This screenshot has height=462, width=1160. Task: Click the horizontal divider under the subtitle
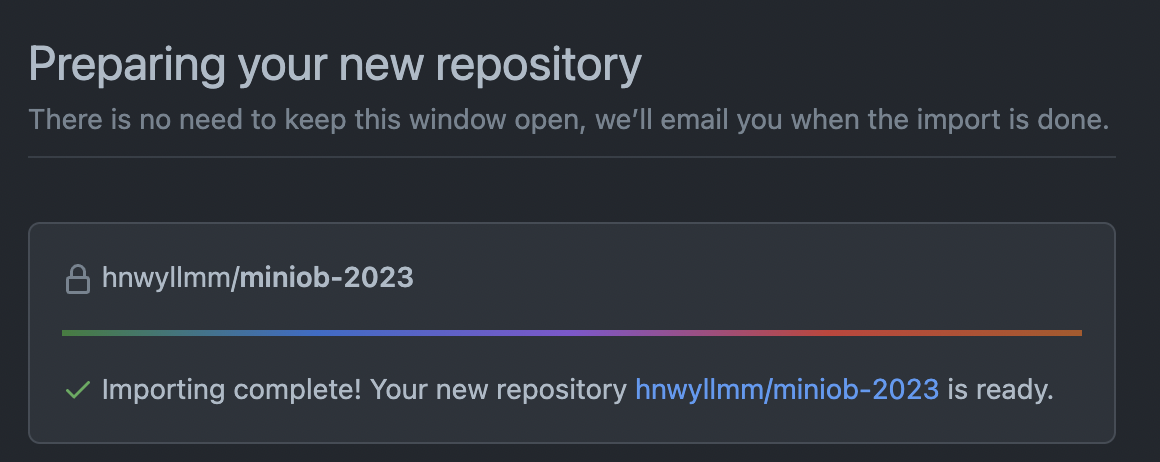tap(572, 157)
